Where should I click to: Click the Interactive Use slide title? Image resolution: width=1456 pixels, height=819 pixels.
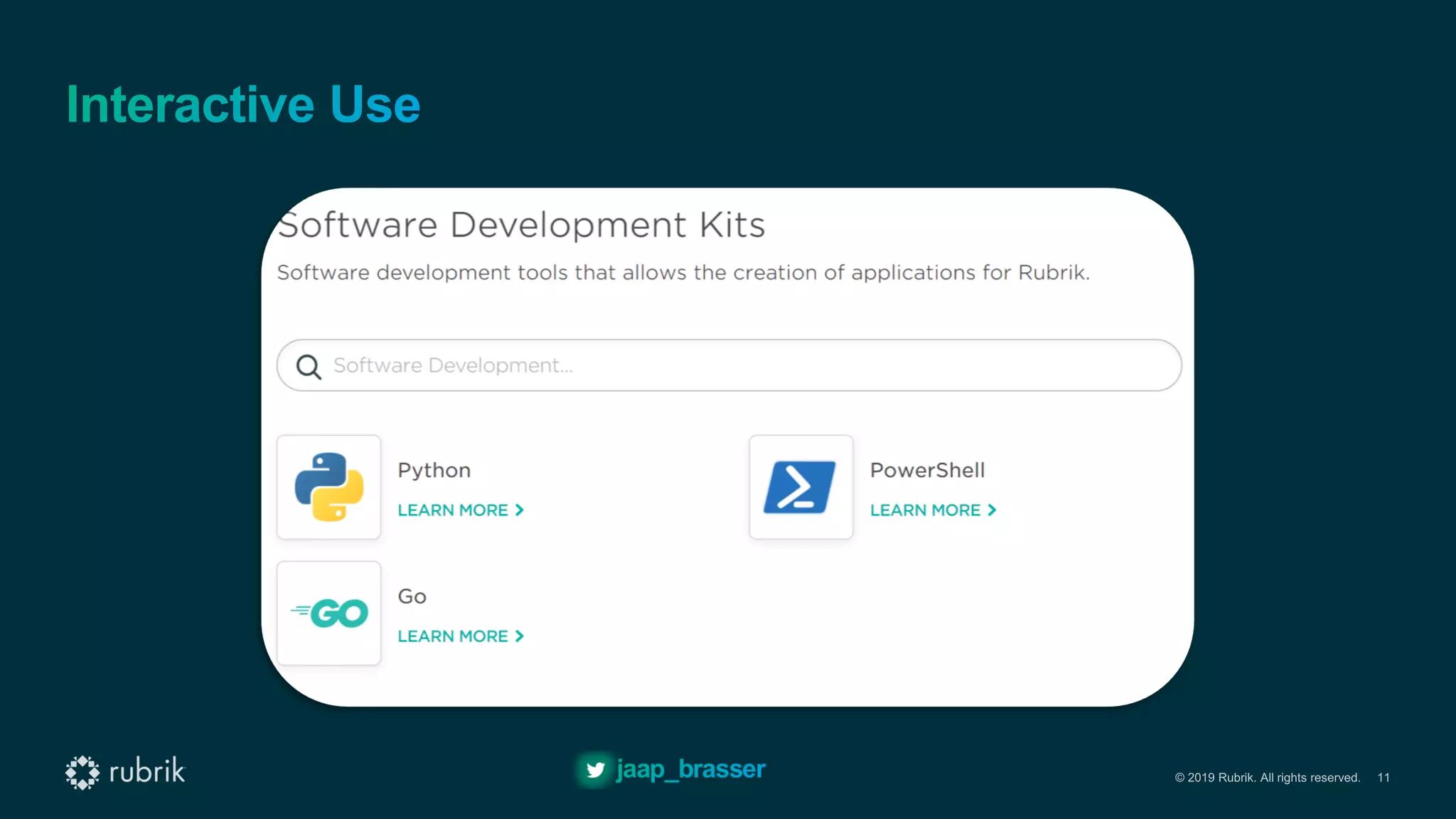tap(243, 105)
